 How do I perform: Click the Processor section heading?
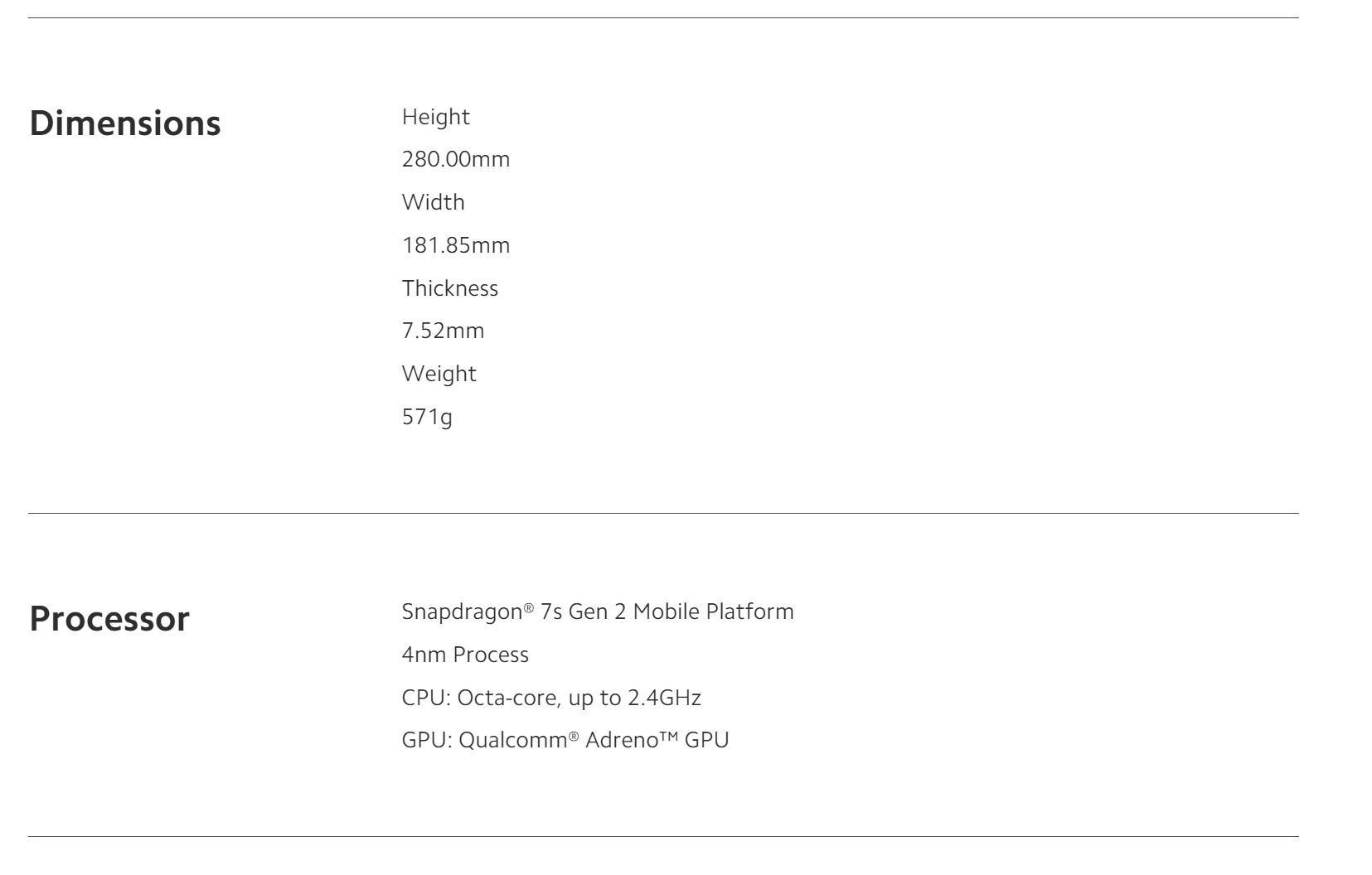tap(109, 619)
